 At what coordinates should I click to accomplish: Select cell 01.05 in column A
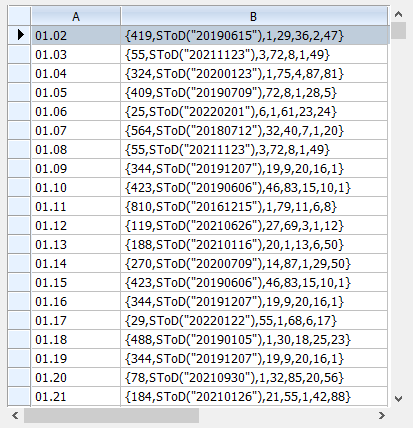coord(76,92)
